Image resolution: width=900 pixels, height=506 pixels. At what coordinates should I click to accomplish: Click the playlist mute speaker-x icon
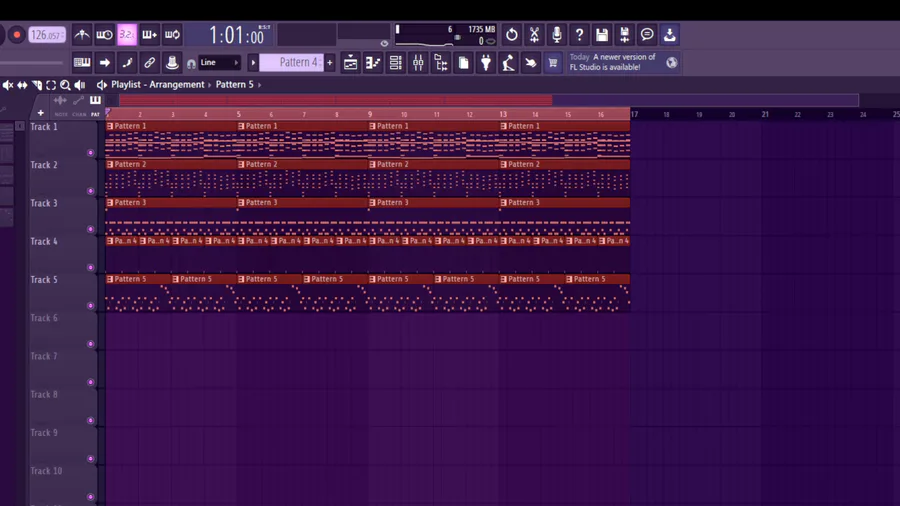click(7, 85)
